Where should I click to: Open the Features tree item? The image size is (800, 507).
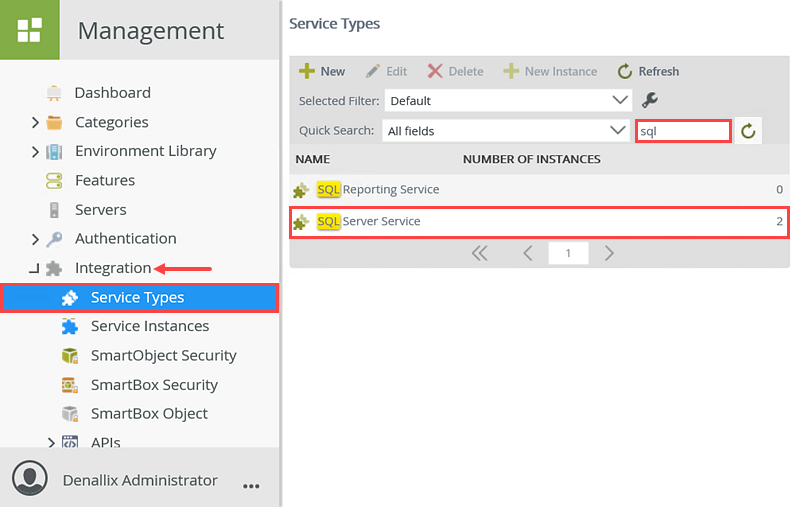point(105,181)
